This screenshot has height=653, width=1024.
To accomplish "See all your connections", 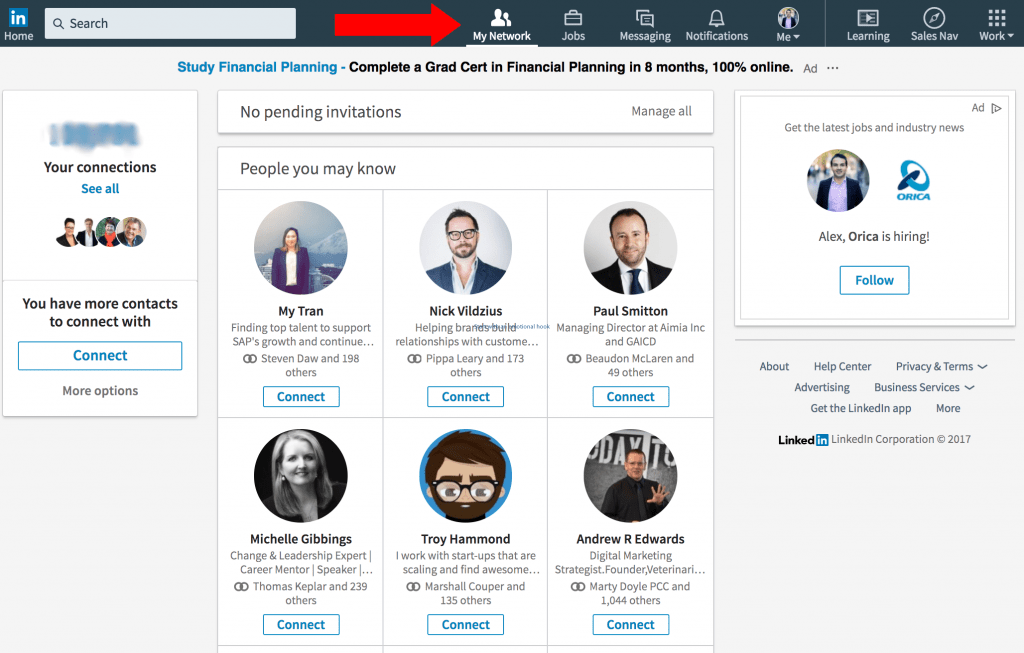I will tap(100, 188).
